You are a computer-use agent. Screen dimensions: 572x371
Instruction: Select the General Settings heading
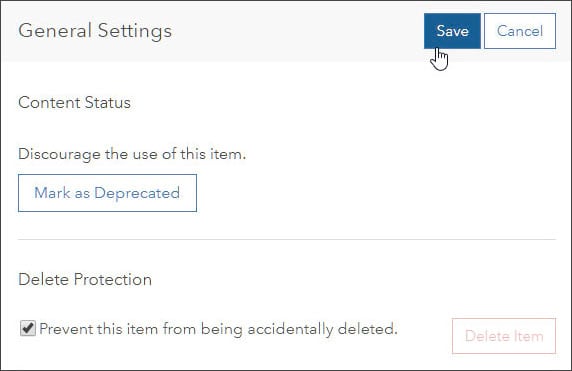[95, 31]
